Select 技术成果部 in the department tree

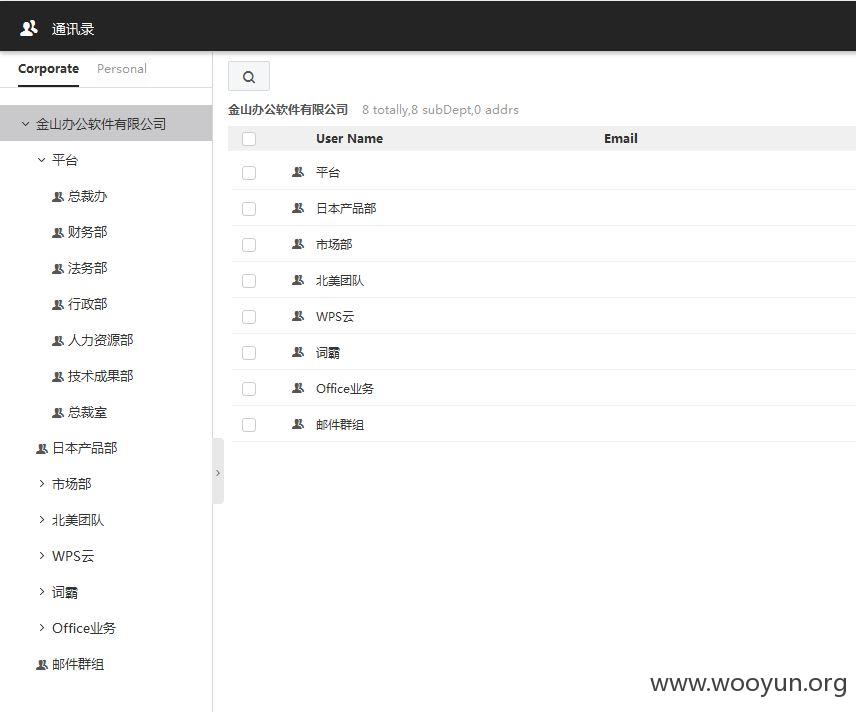click(x=100, y=377)
